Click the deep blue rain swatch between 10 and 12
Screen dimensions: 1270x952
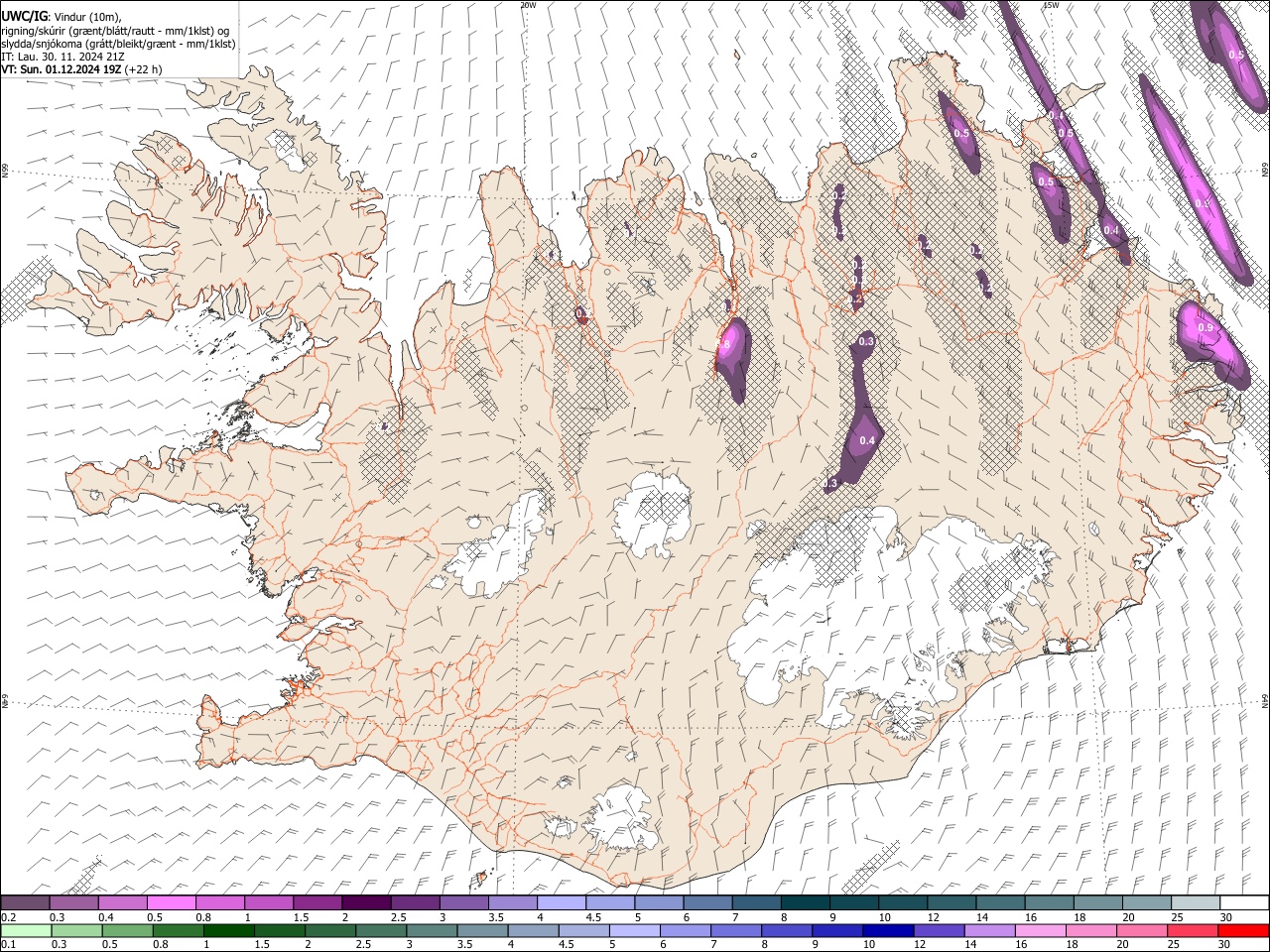pos(887,930)
